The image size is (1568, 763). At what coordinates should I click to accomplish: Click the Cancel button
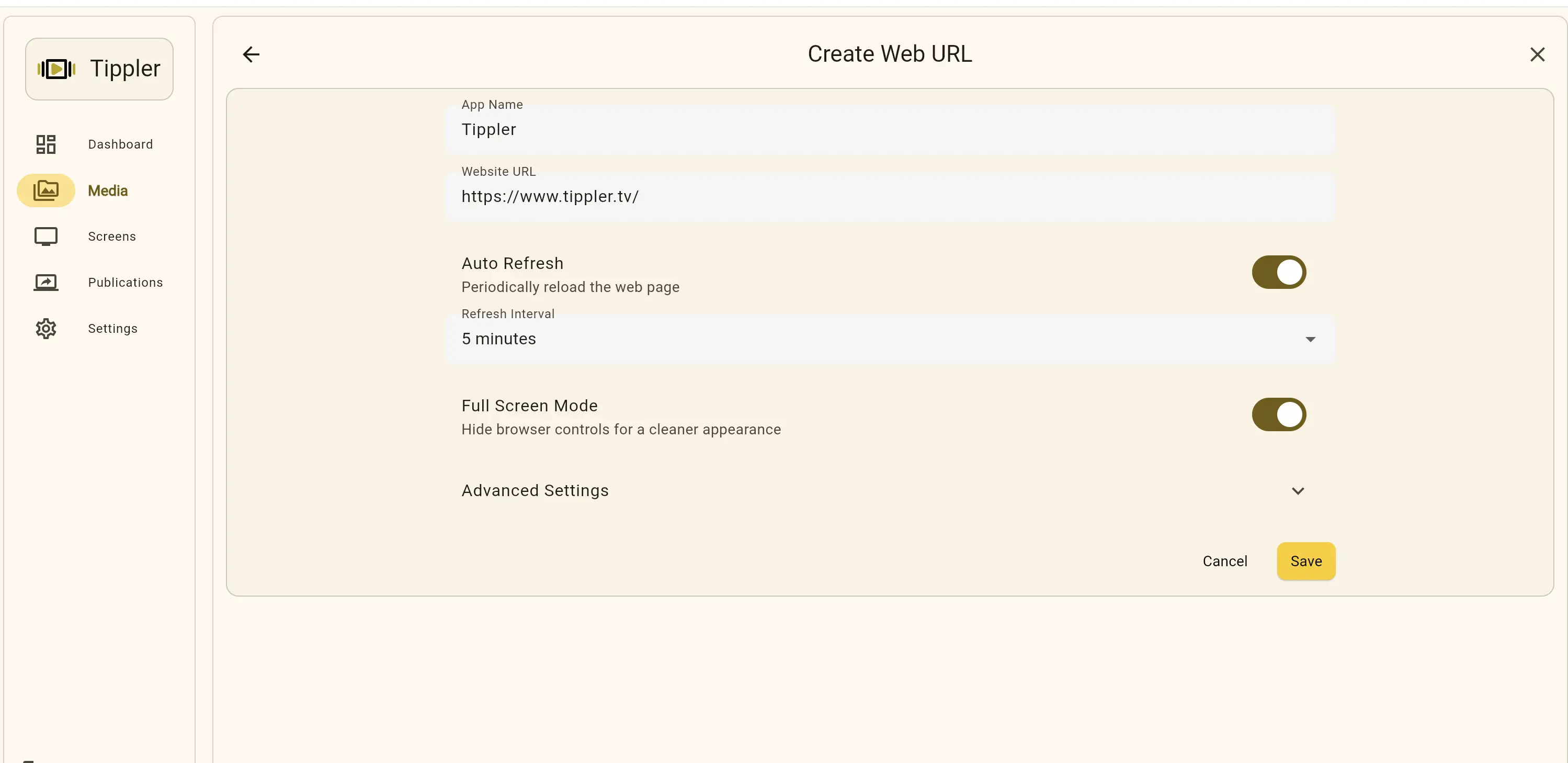click(1225, 561)
